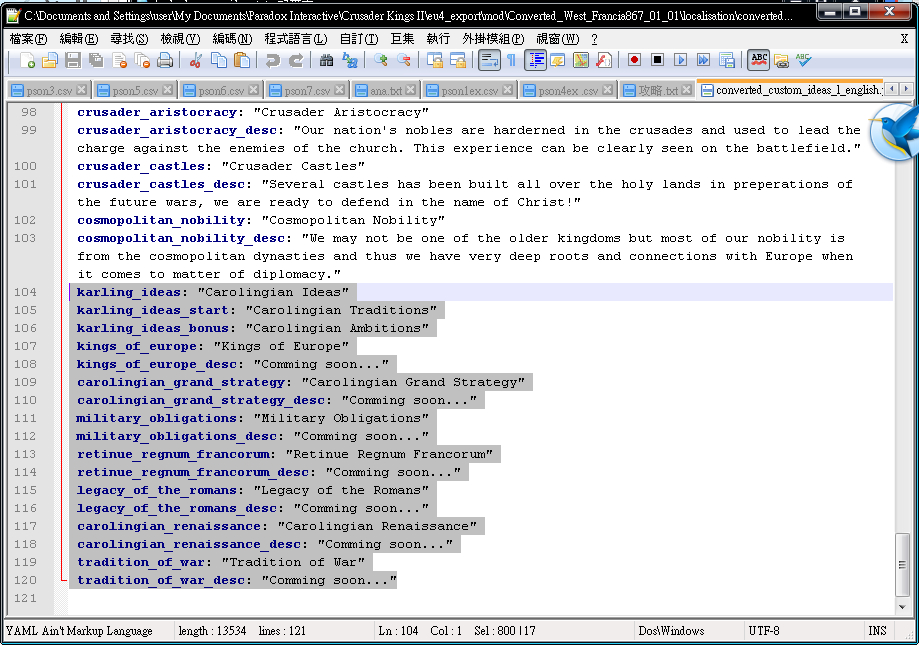The width and height of the screenshot is (919, 645).
Task: Zoom out the editor view
Action: point(404,60)
